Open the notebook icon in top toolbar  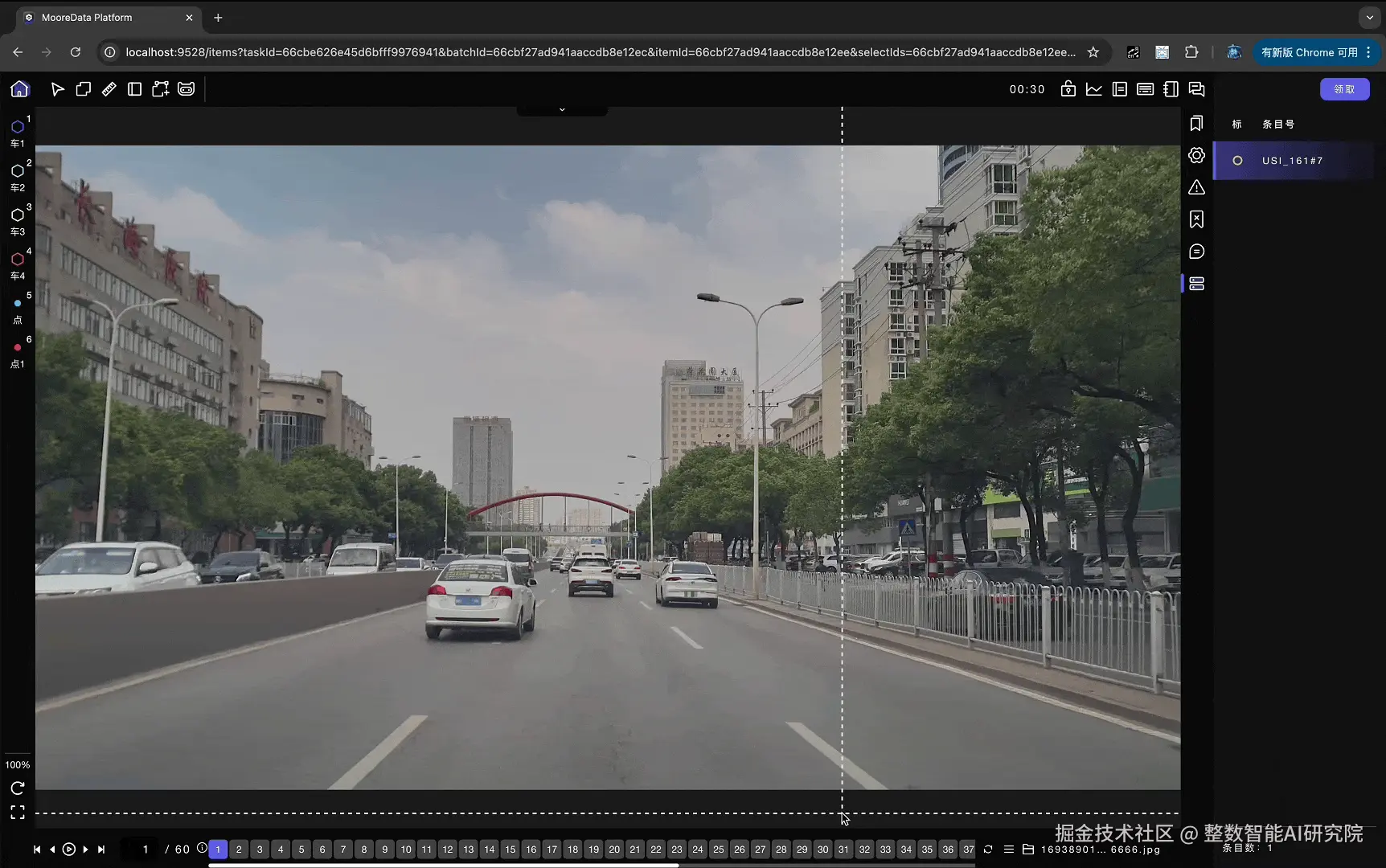pyautogui.click(x=1171, y=89)
